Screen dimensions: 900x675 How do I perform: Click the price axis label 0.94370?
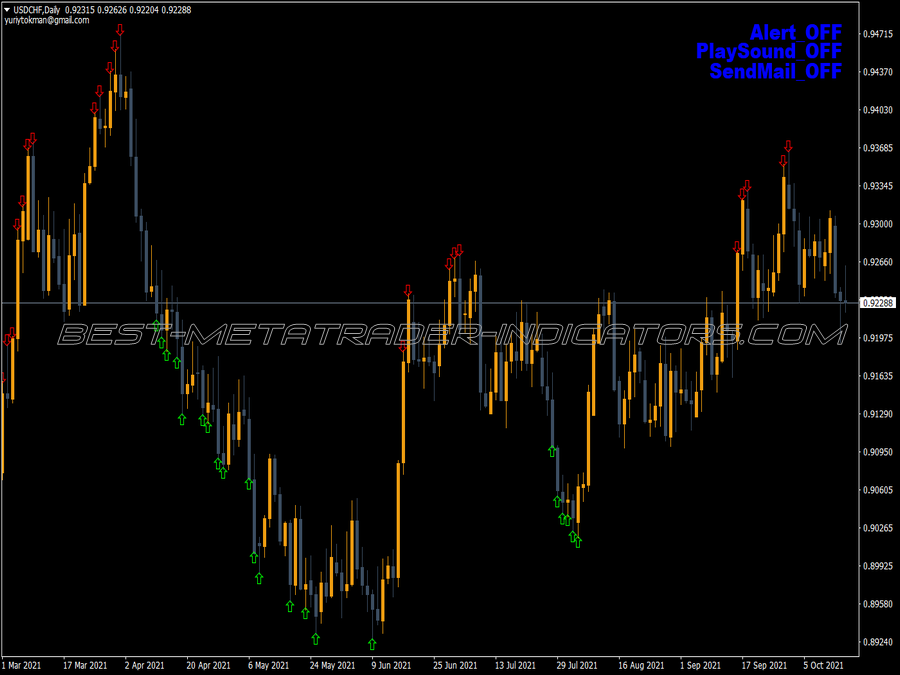[x=878, y=72]
